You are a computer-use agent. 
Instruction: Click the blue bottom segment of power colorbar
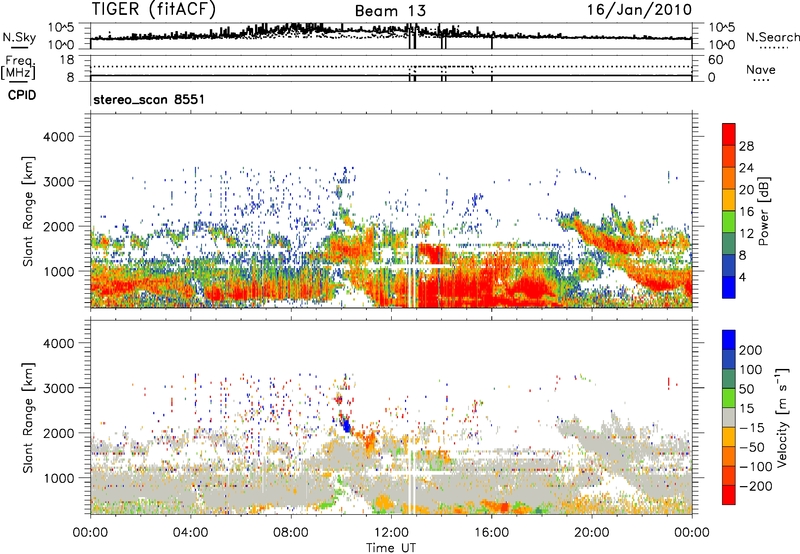click(x=729, y=287)
